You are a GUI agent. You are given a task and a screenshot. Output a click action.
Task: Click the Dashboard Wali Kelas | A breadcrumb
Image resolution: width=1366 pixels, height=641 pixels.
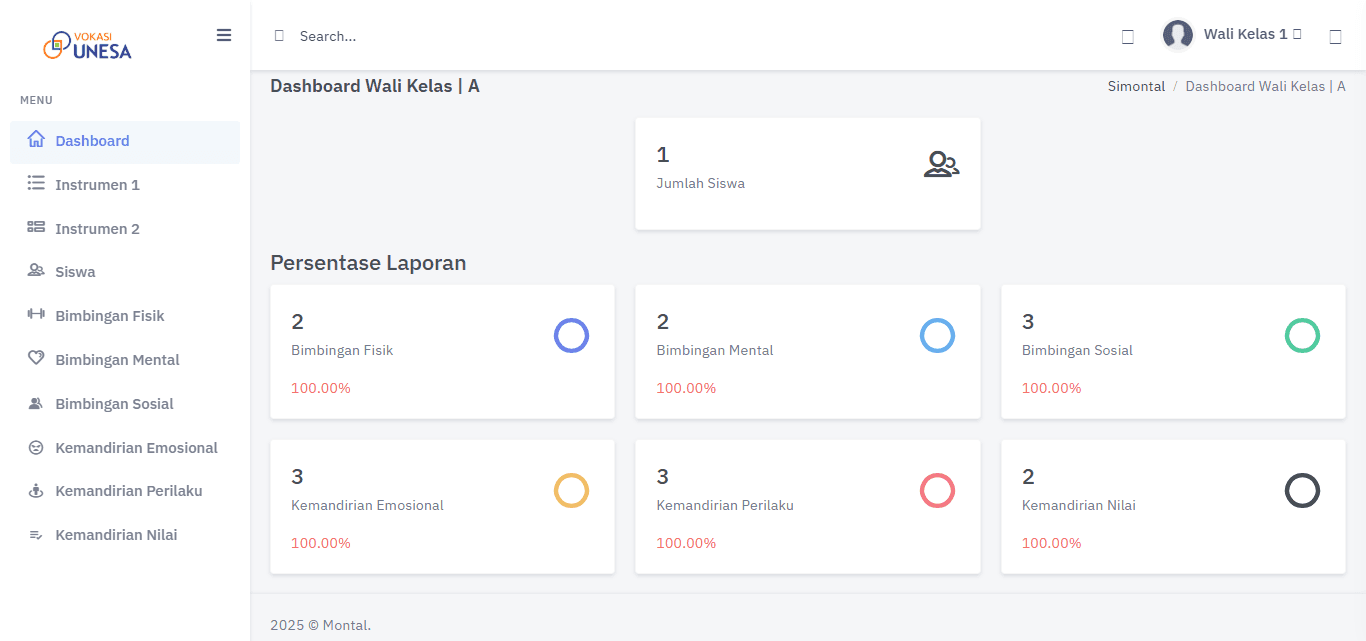pos(1265,86)
